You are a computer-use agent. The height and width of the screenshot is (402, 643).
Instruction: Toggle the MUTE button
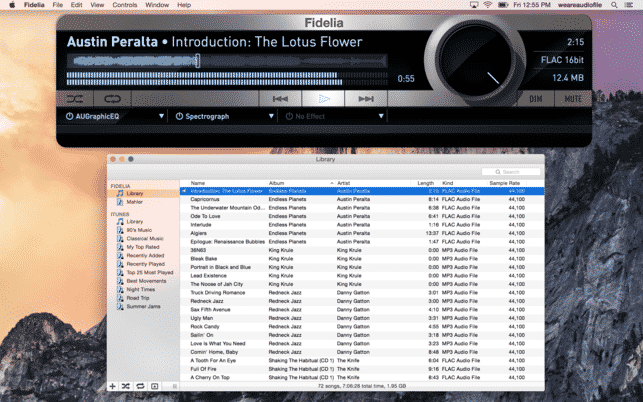571,99
